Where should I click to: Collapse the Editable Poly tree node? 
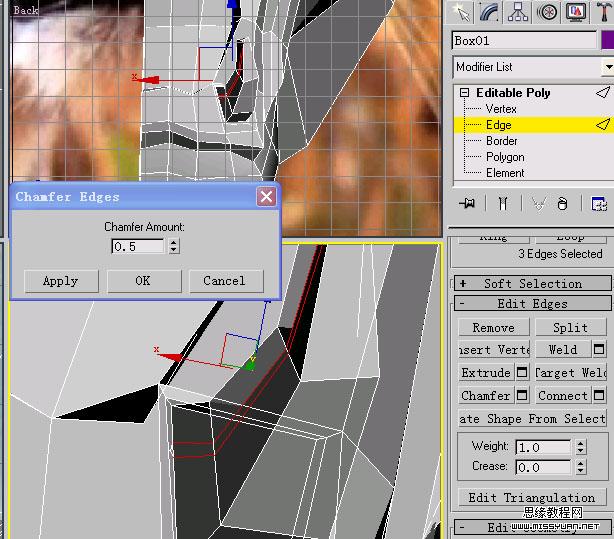[464, 93]
